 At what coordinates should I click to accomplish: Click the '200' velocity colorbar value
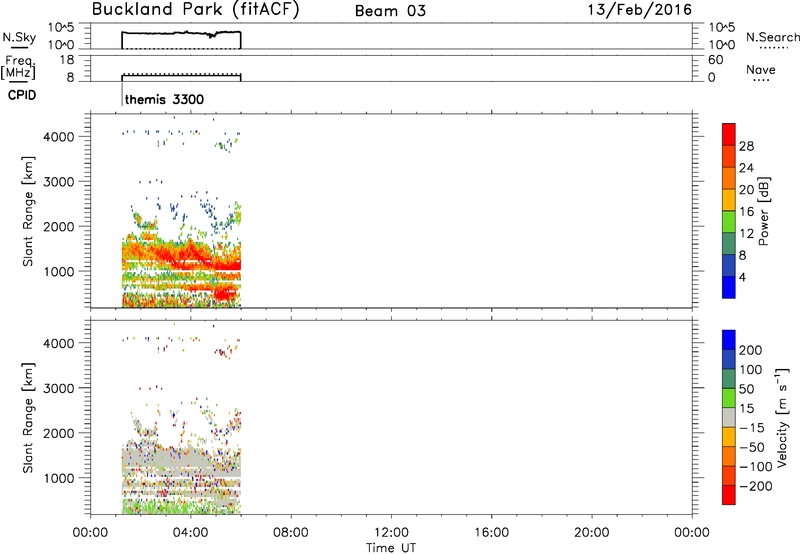pyautogui.click(x=751, y=350)
